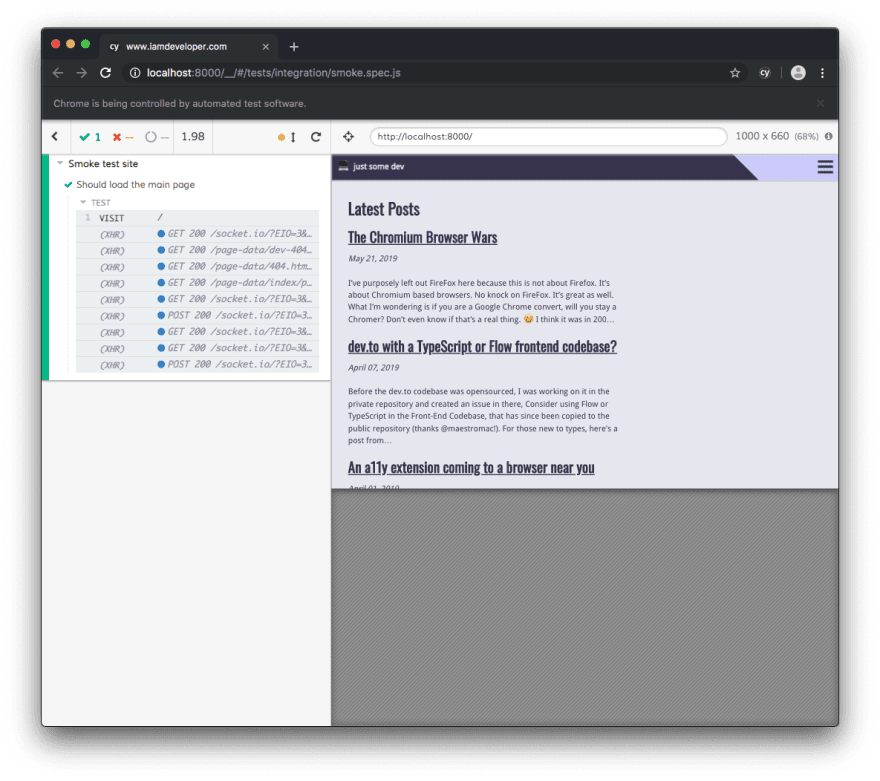The image size is (880, 781).
Task: Restart tests with the refresh icon
Action: [314, 136]
